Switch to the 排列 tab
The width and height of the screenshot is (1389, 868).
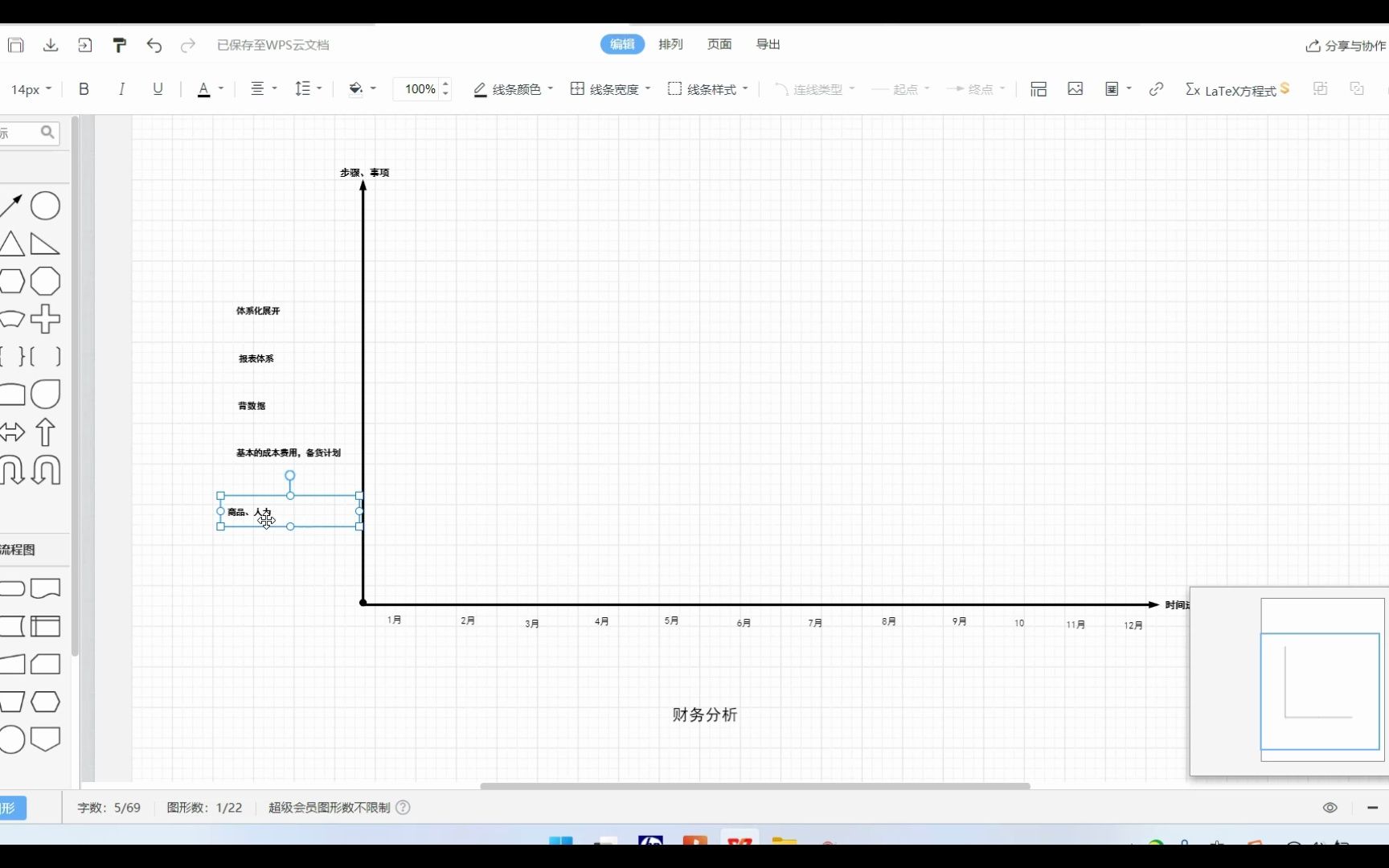tap(670, 45)
